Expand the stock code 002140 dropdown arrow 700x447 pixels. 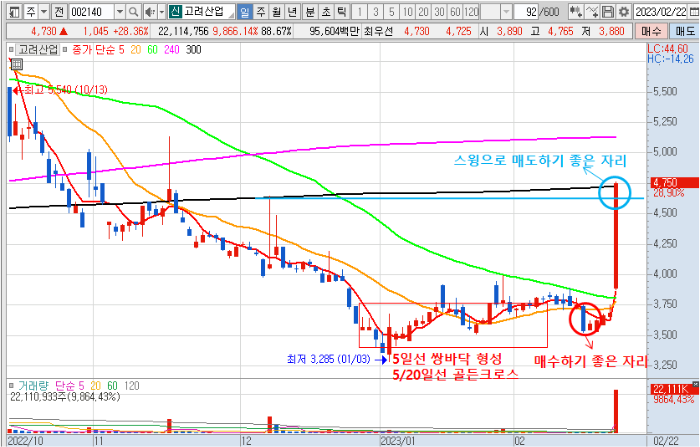[x=120, y=12]
